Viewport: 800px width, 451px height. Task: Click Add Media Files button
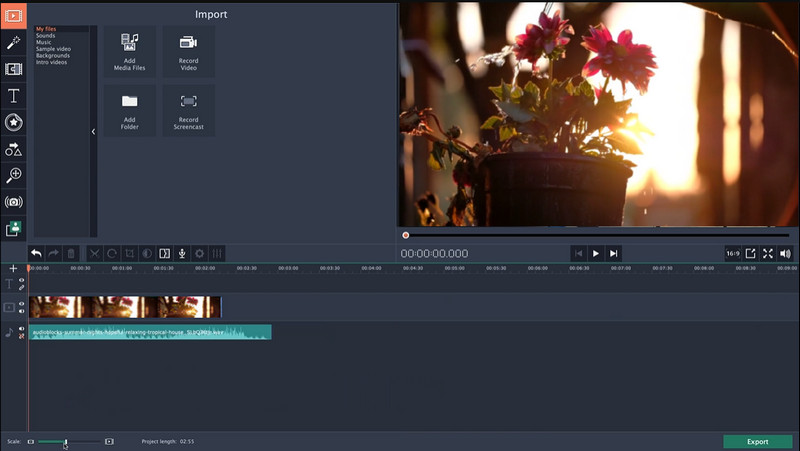(x=130, y=52)
